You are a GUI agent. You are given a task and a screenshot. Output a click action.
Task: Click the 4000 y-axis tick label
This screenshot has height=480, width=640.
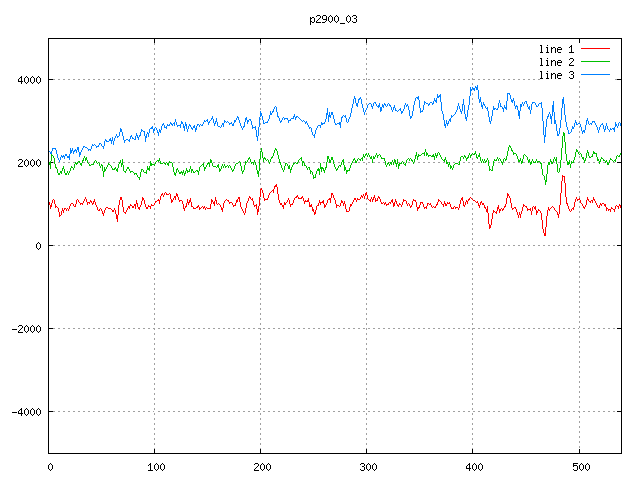(x=28, y=80)
